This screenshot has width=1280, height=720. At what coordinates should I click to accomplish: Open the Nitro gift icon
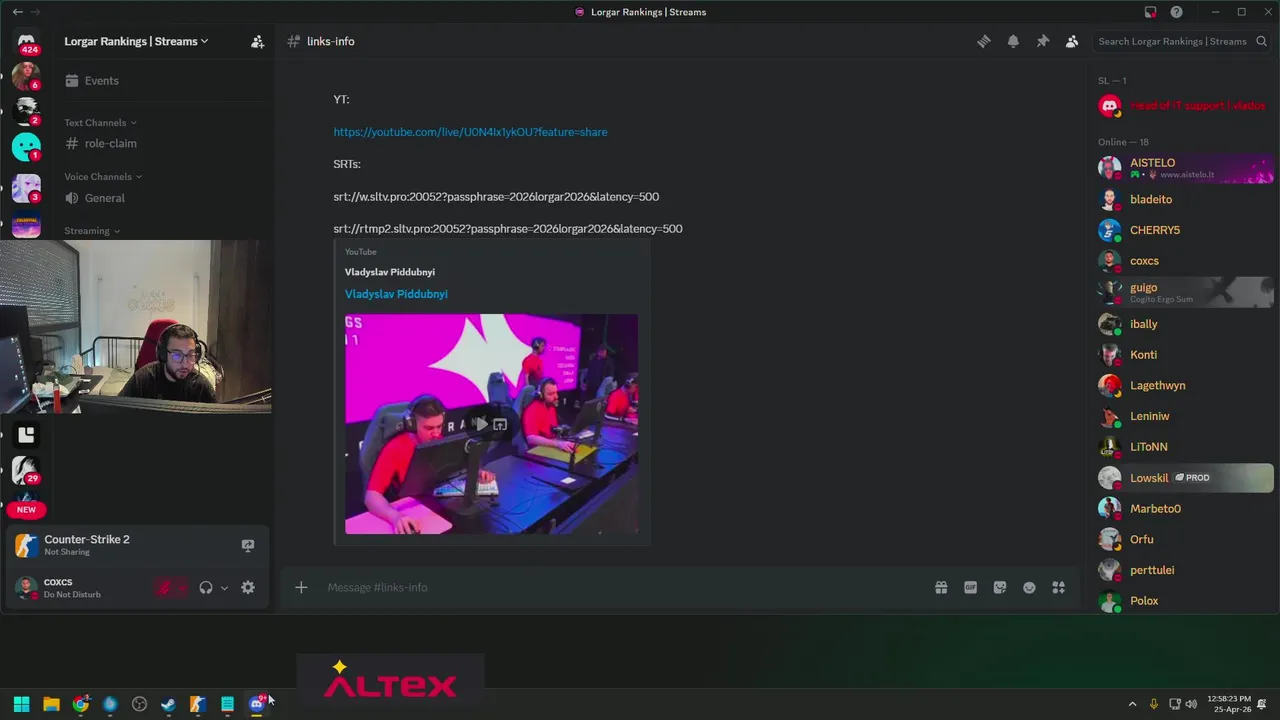coord(941,587)
